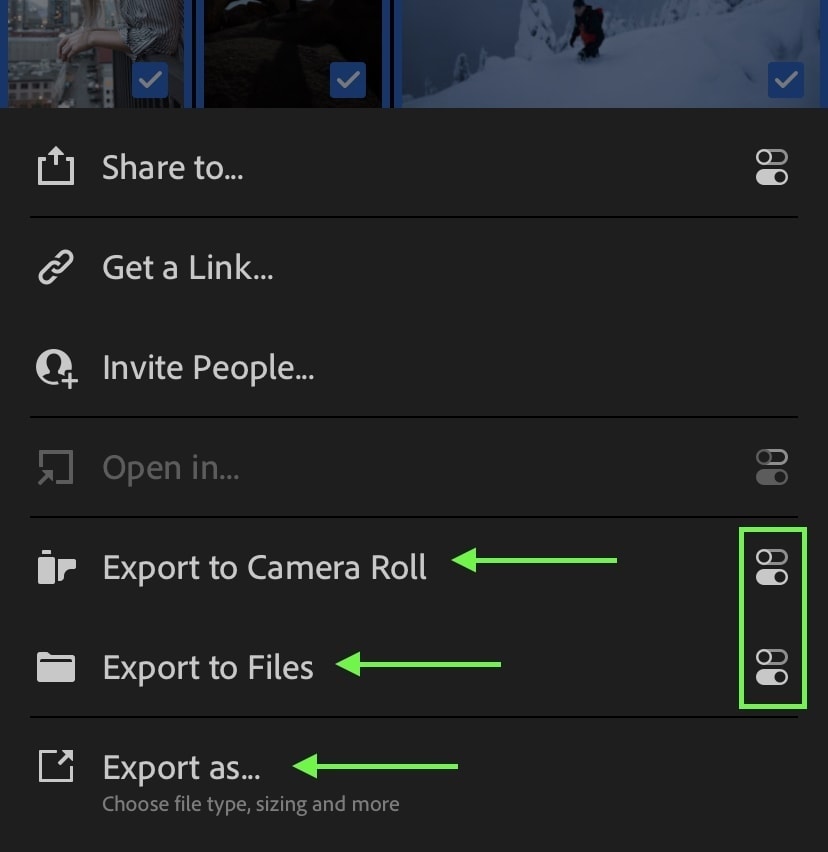Open Export to Camera Roll settings options
Viewport: 828px width, 852px height.
point(771,567)
